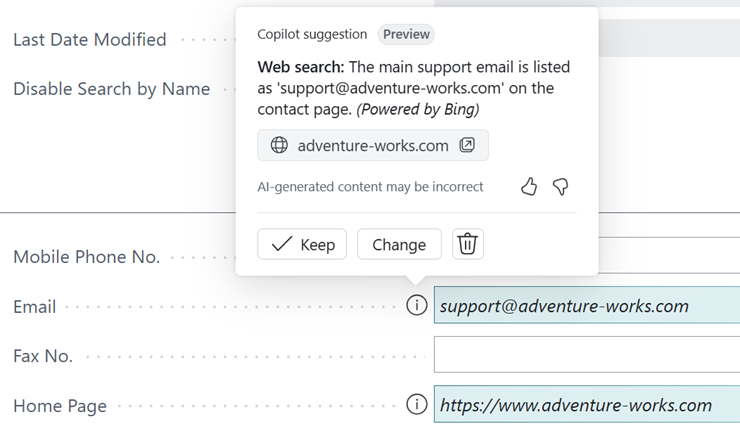This screenshot has height=431, width=740.
Task: Click the globe icon in source link
Action: (x=279, y=145)
